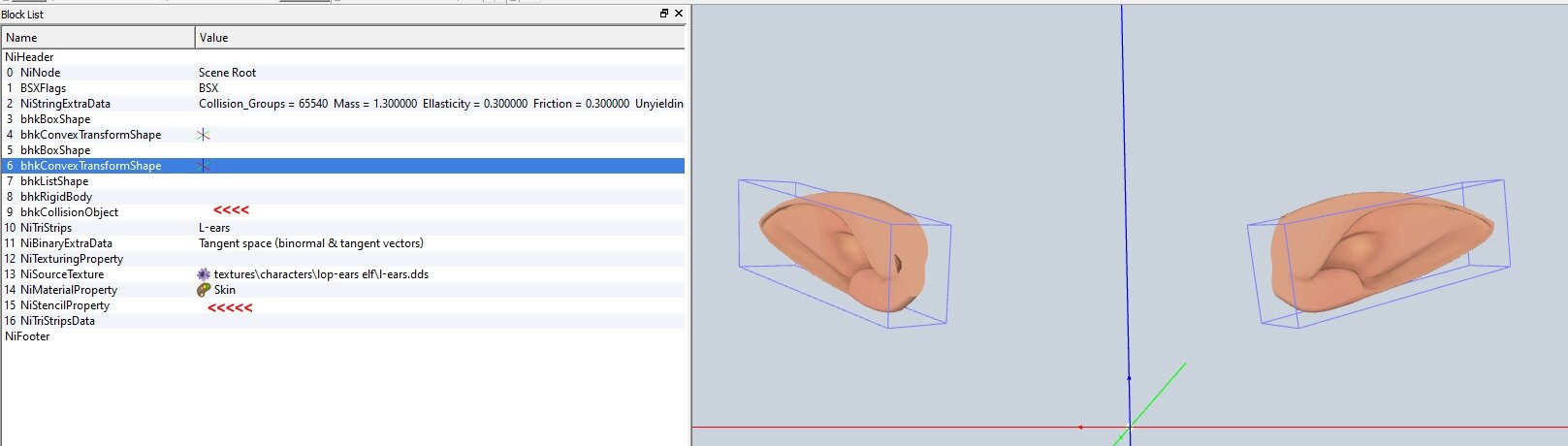Select the 13 NiSourceTexture row
The width and height of the screenshot is (1568, 446).
(x=343, y=274)
